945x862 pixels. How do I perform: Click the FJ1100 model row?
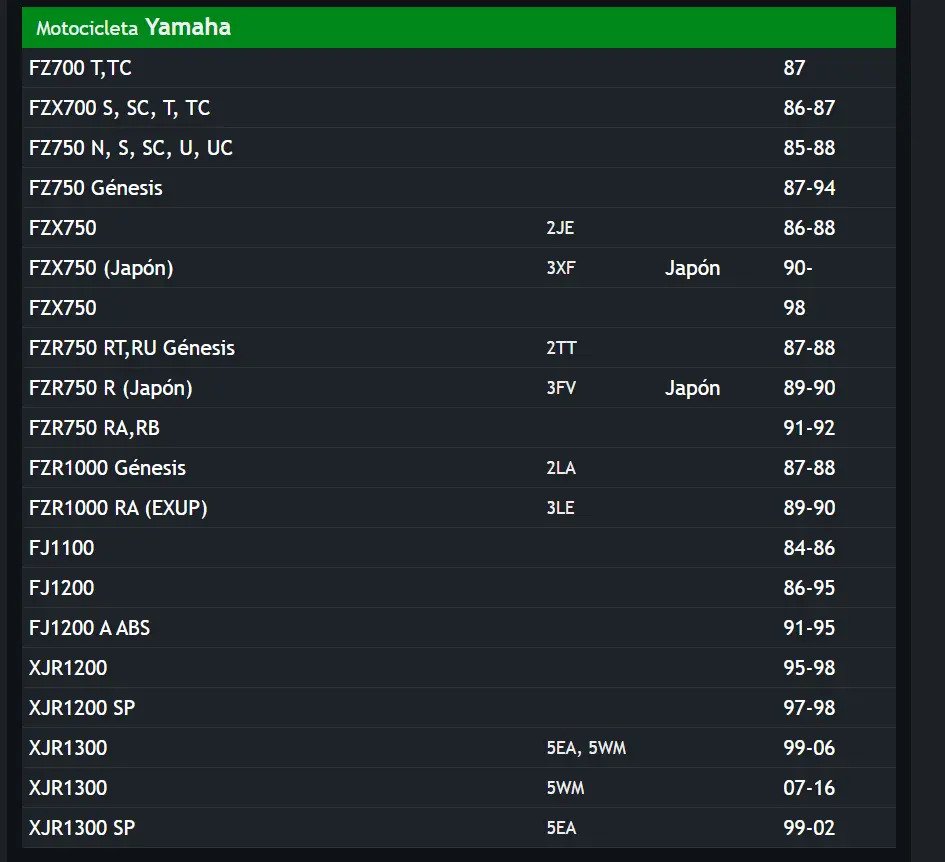(459, 548)
